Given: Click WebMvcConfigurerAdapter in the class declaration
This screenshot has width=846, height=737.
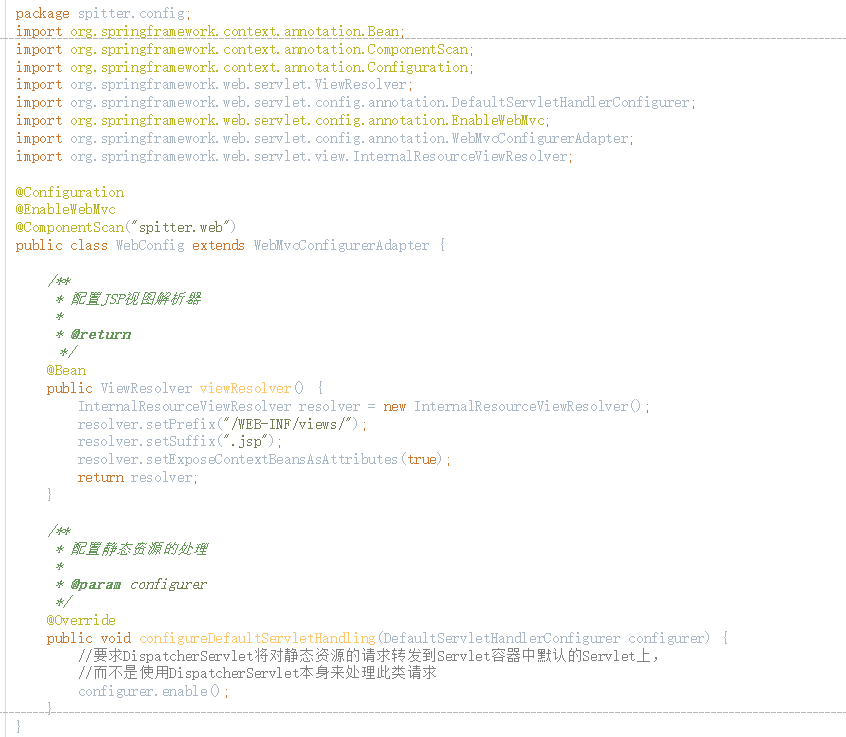Looking at the screenshot, I should click(341, 245).
